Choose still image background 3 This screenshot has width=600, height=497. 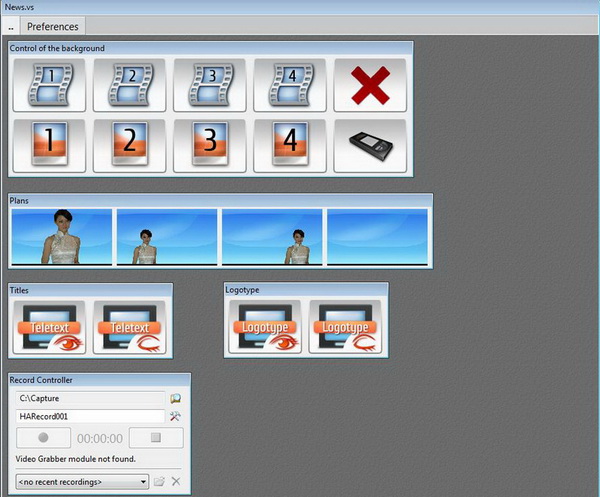210,146
